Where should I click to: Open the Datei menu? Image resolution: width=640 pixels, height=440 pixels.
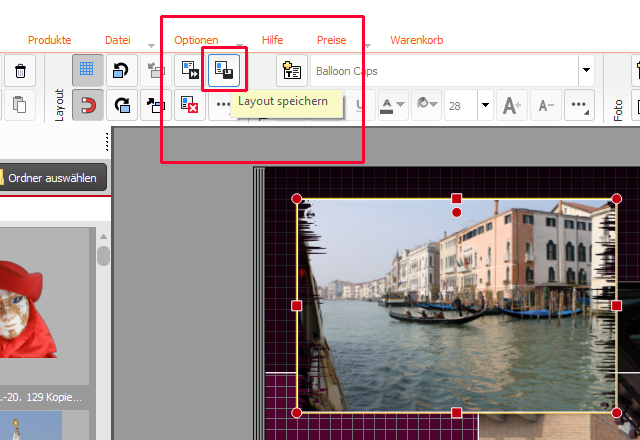pos(118,40)
